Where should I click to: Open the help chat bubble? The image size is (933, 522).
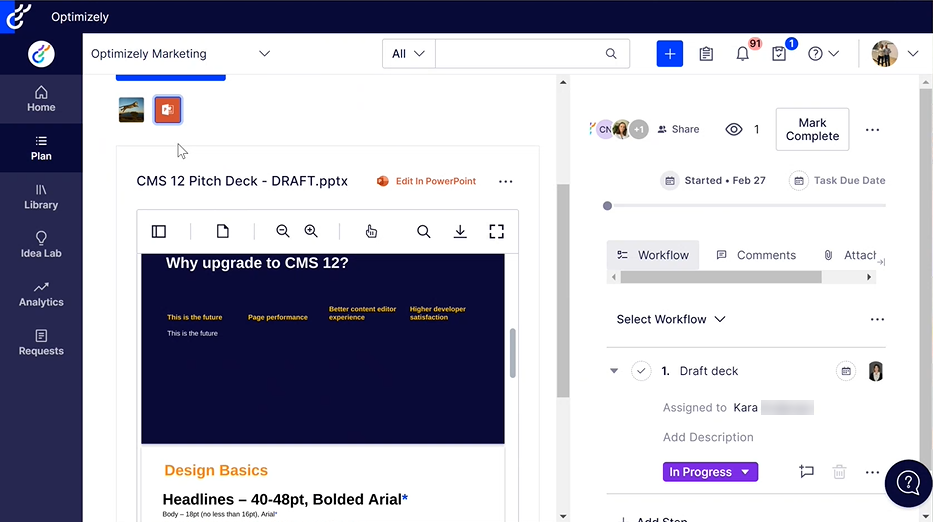(908, 483)
